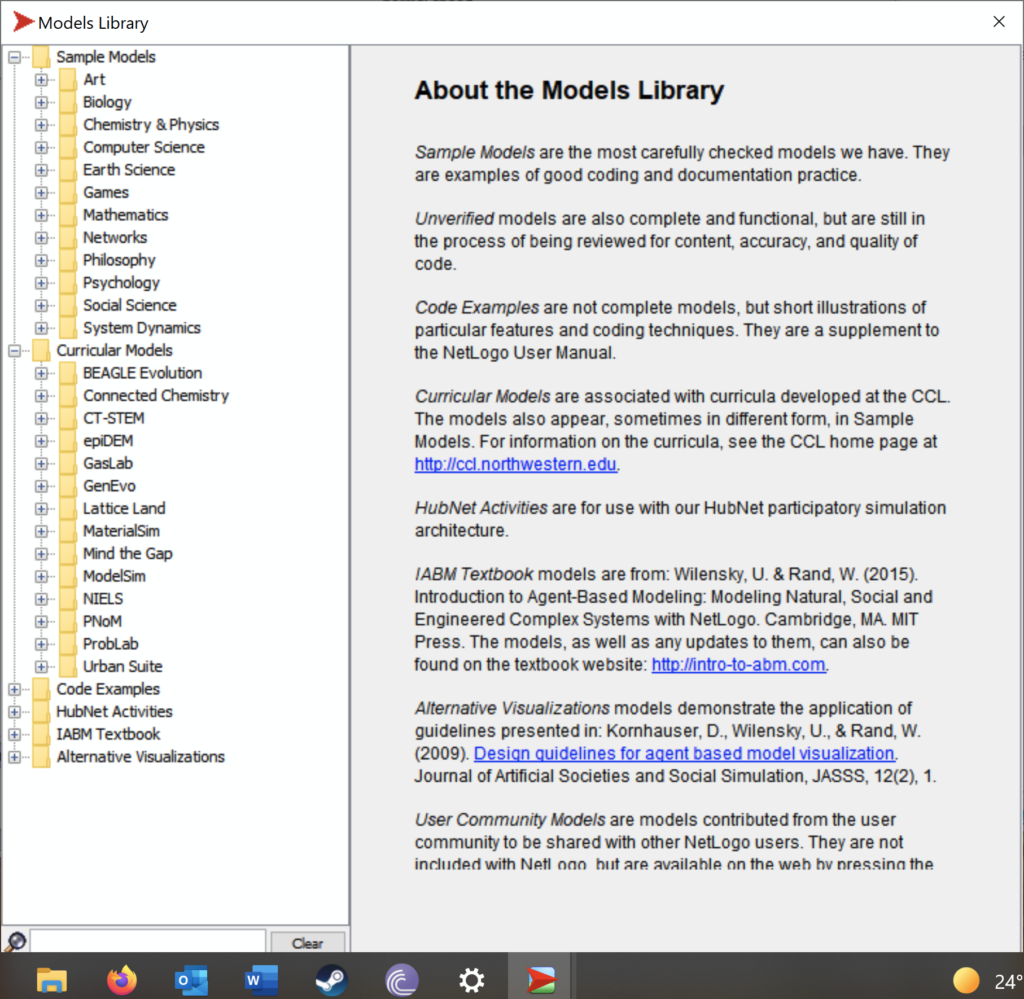
Task: Expand the Alternative Visualizations folder
Action: click(x=14, y=757)
